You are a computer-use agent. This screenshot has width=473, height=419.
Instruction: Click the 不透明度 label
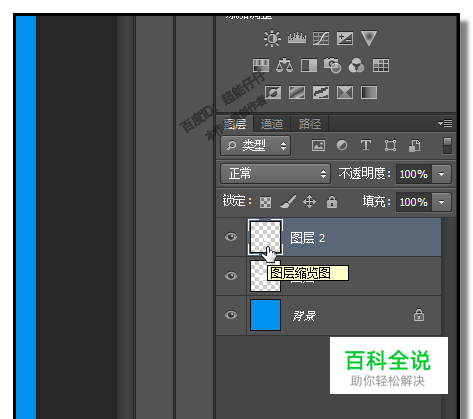pyautogui.click(x=364, y=174)
